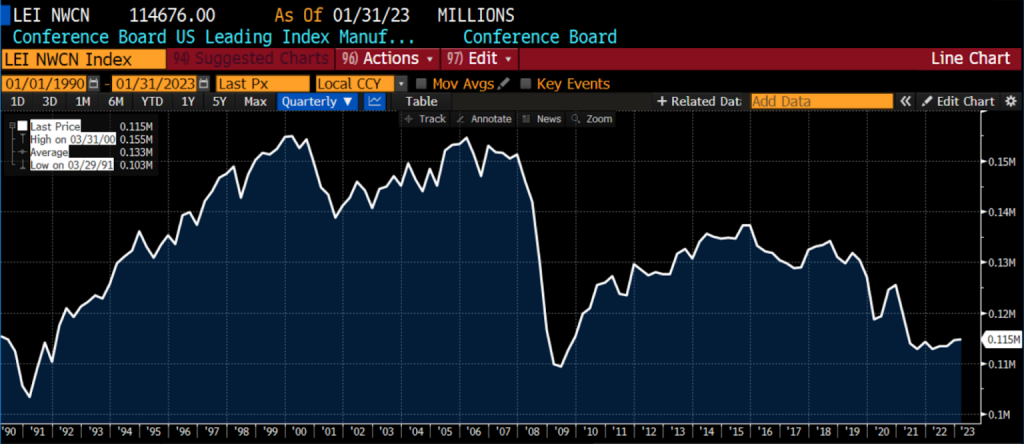This screenshot has width=1024, height=444.
Task: Click the Related Data button
Action: [x=698, y=101]
